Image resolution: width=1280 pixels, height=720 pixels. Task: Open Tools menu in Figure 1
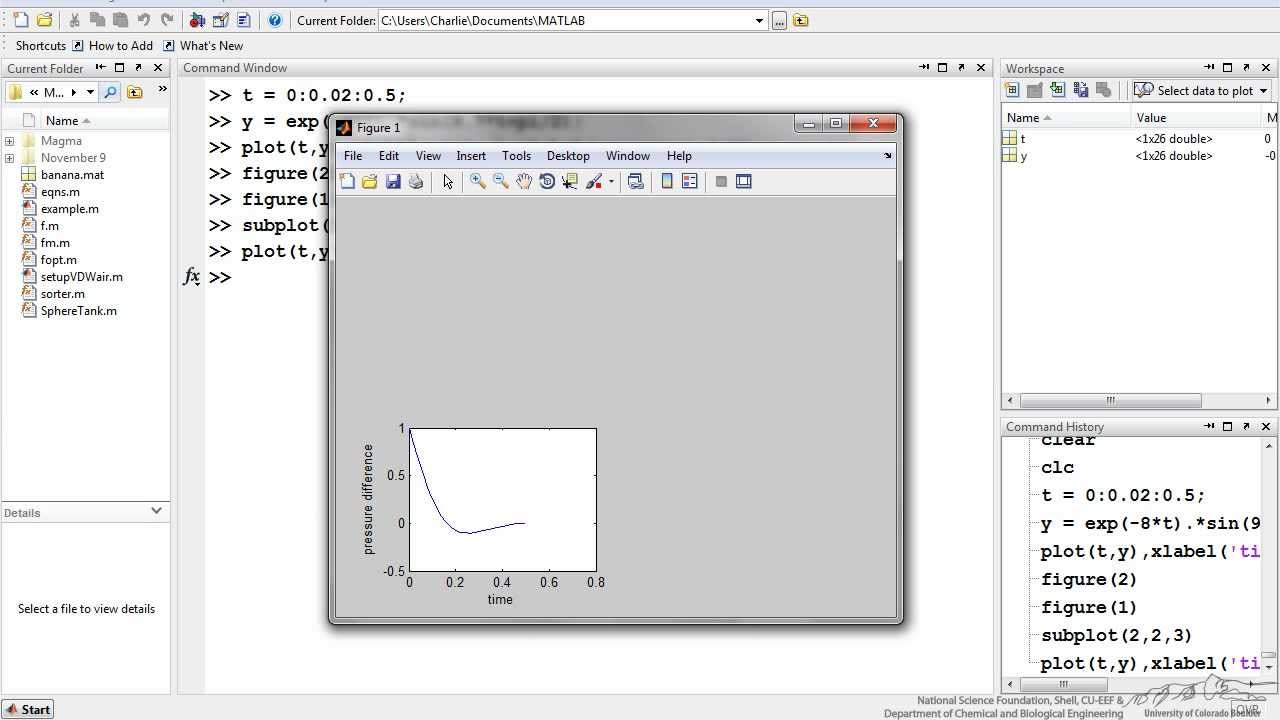click(x=516, y=156)
